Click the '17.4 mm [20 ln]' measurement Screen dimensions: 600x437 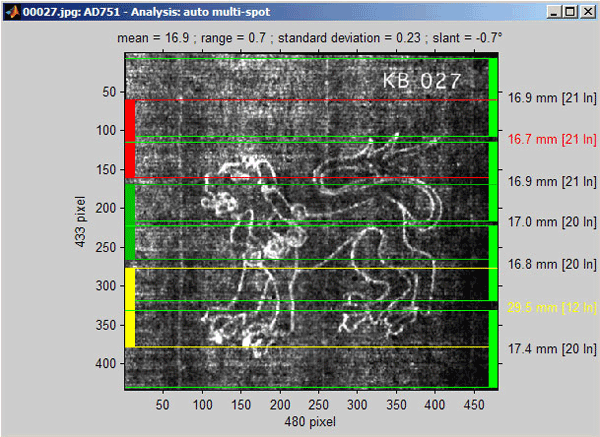click(552, 349)
